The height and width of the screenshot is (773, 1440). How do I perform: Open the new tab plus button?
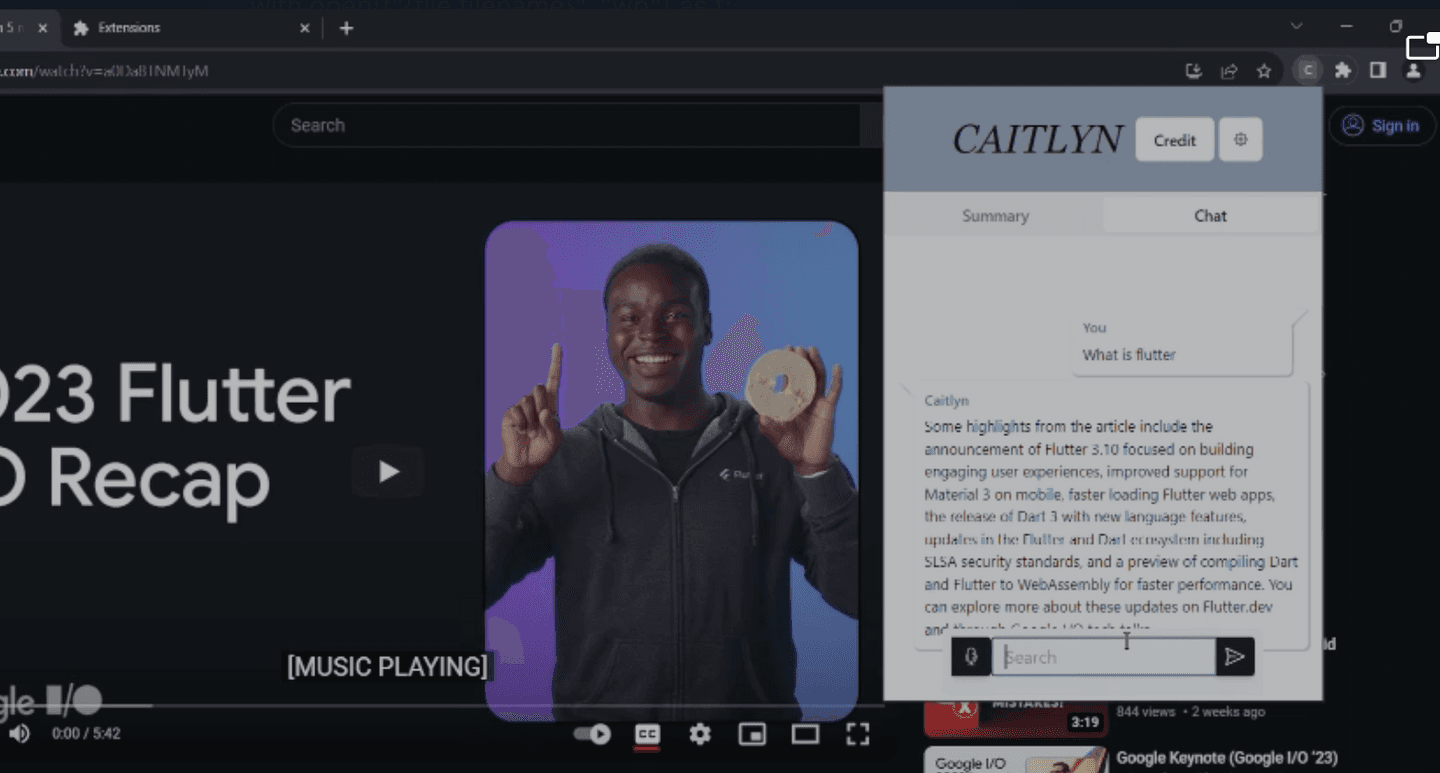[346, 28]
